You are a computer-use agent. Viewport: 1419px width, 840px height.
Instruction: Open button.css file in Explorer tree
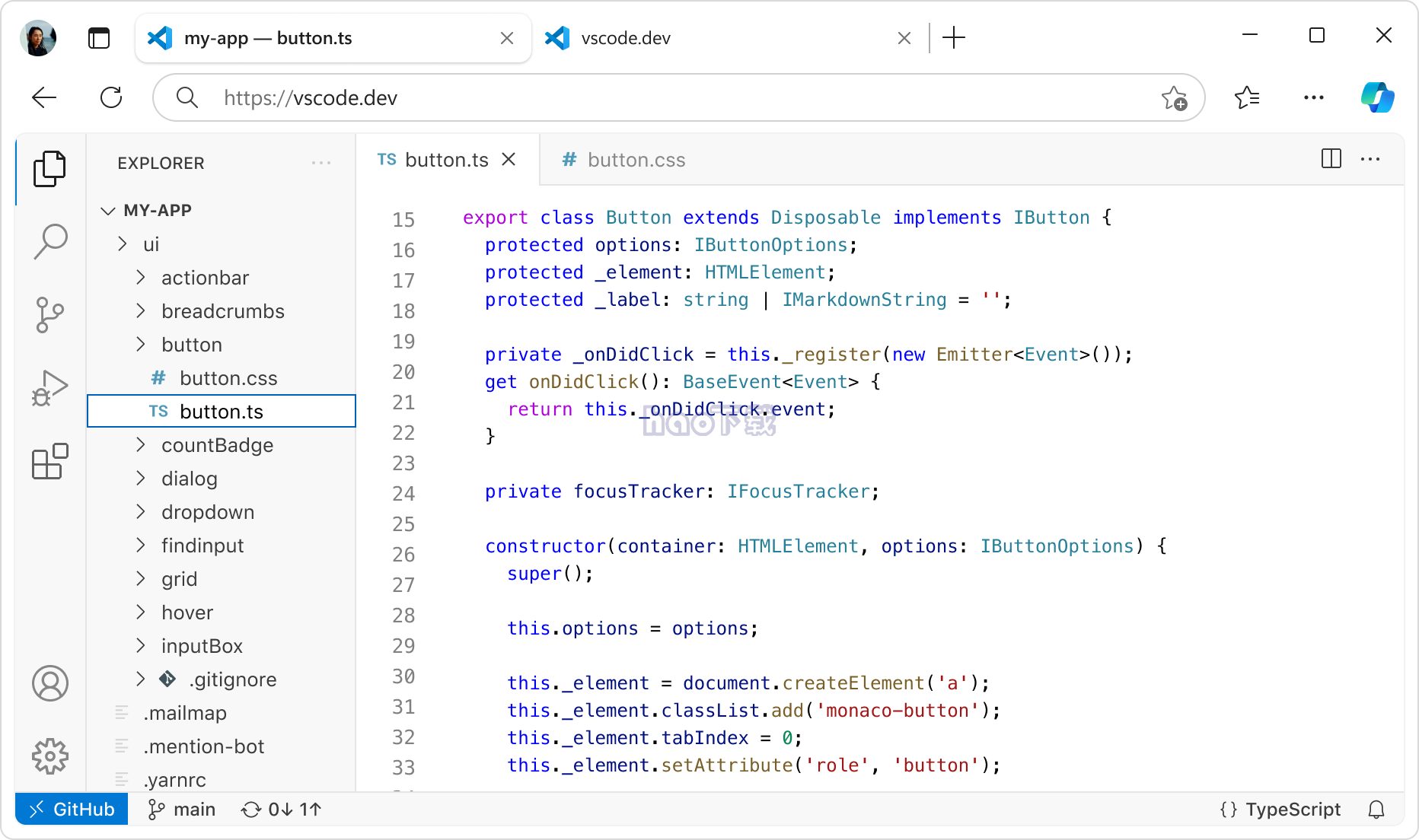(228, 378)
